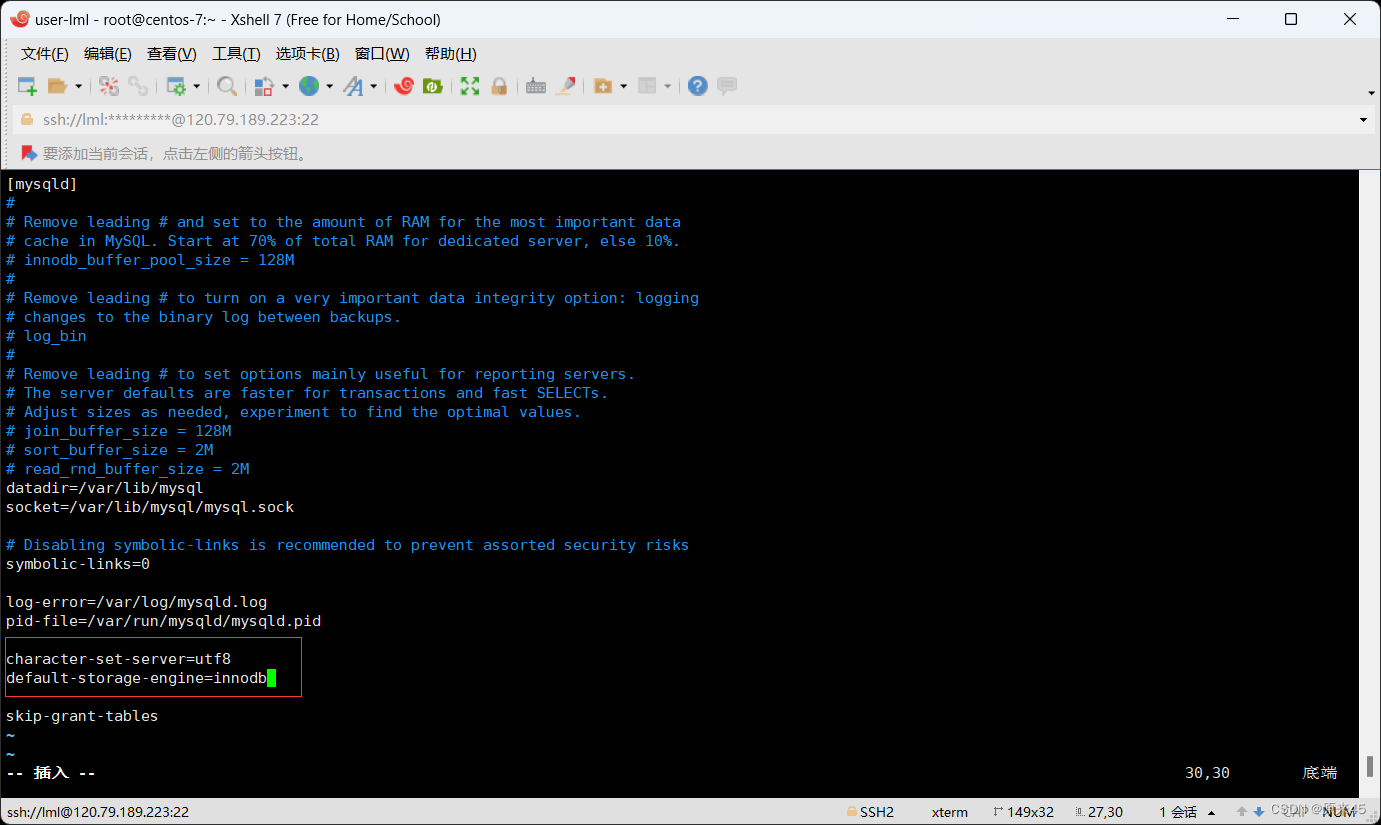This screenshot has width=1381, height=825.
Task: Expand the address bar history dropdown
Action: (x=1363, y=120)
